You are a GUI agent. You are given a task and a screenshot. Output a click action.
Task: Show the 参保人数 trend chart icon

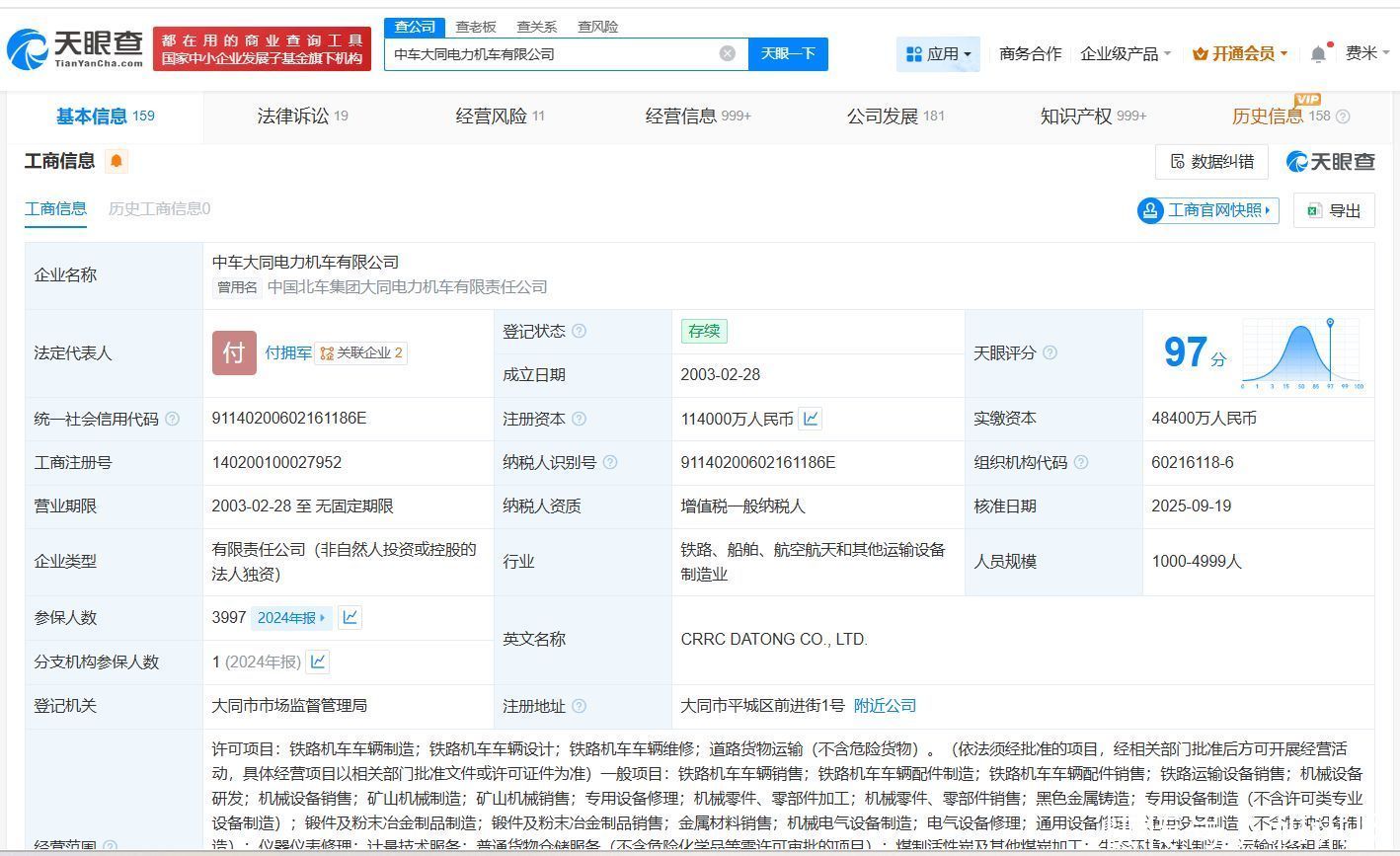coord(350,617)
